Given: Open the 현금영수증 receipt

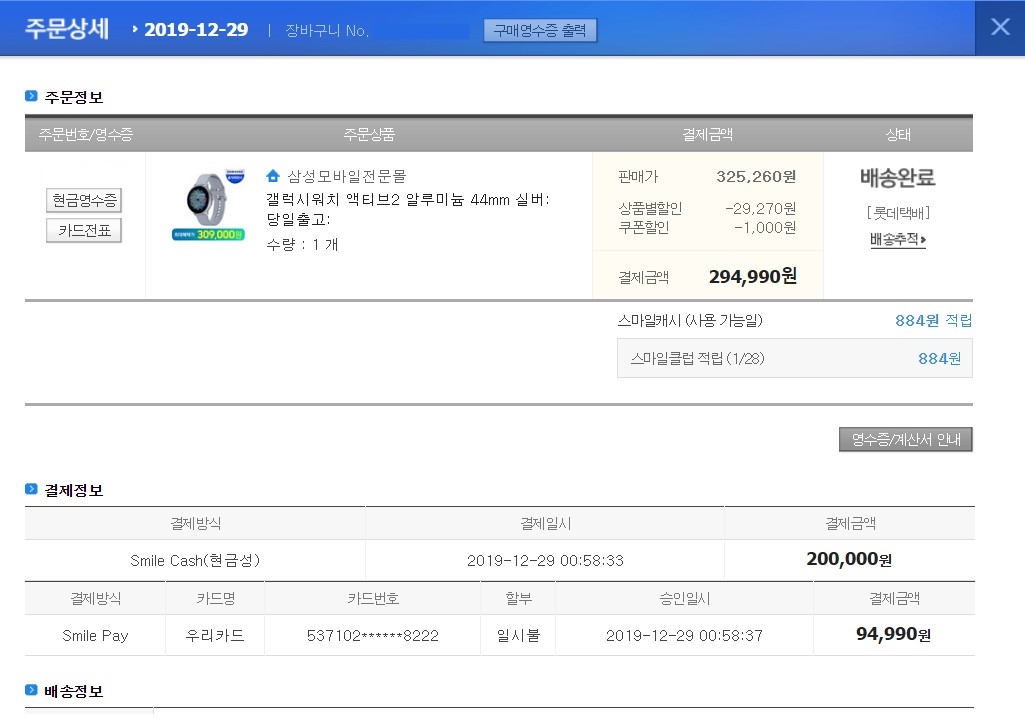Looking at the screenshot, I should tap(84, 200).
